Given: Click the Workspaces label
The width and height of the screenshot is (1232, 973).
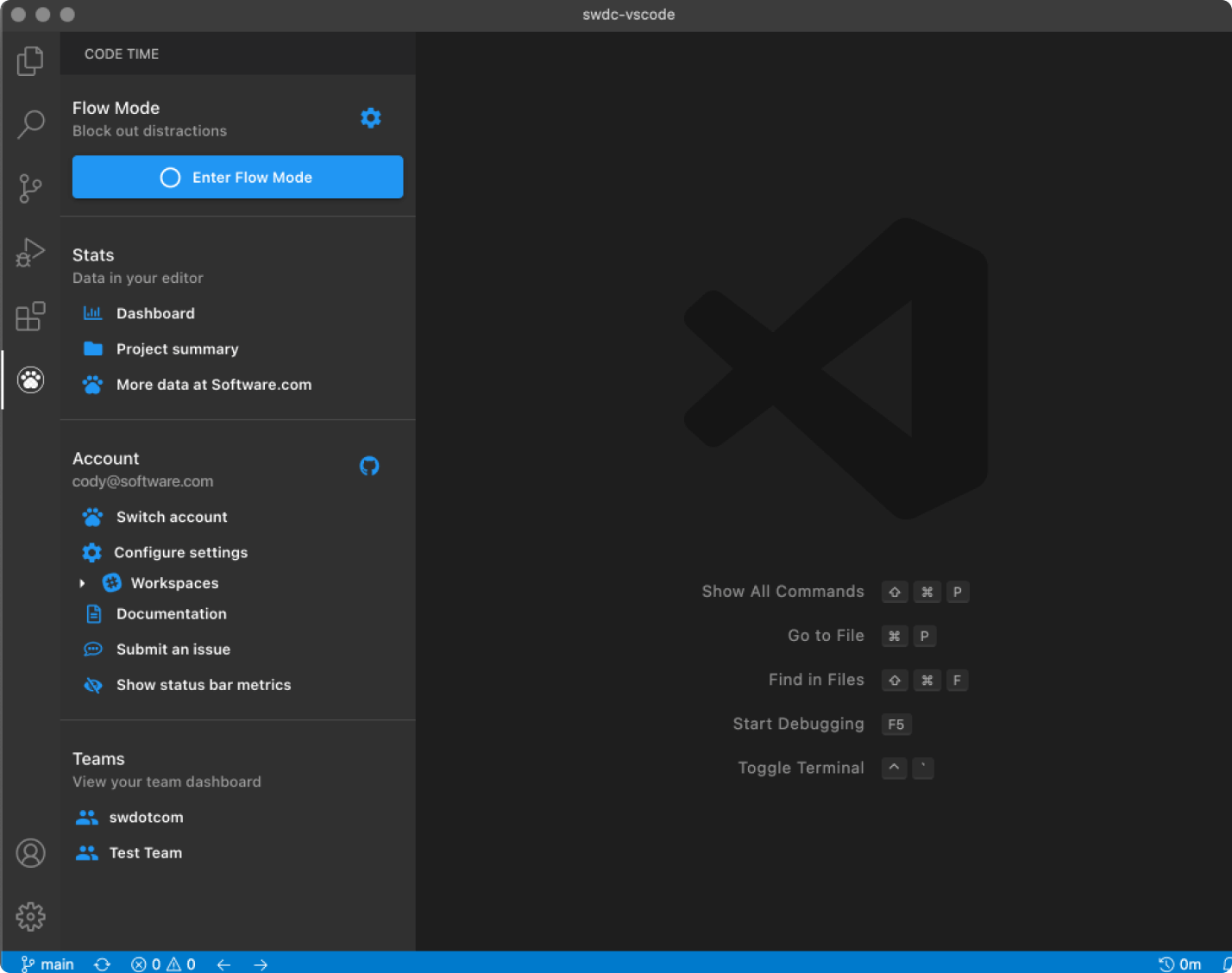Looking at the screenshot, I should point(174,583).
